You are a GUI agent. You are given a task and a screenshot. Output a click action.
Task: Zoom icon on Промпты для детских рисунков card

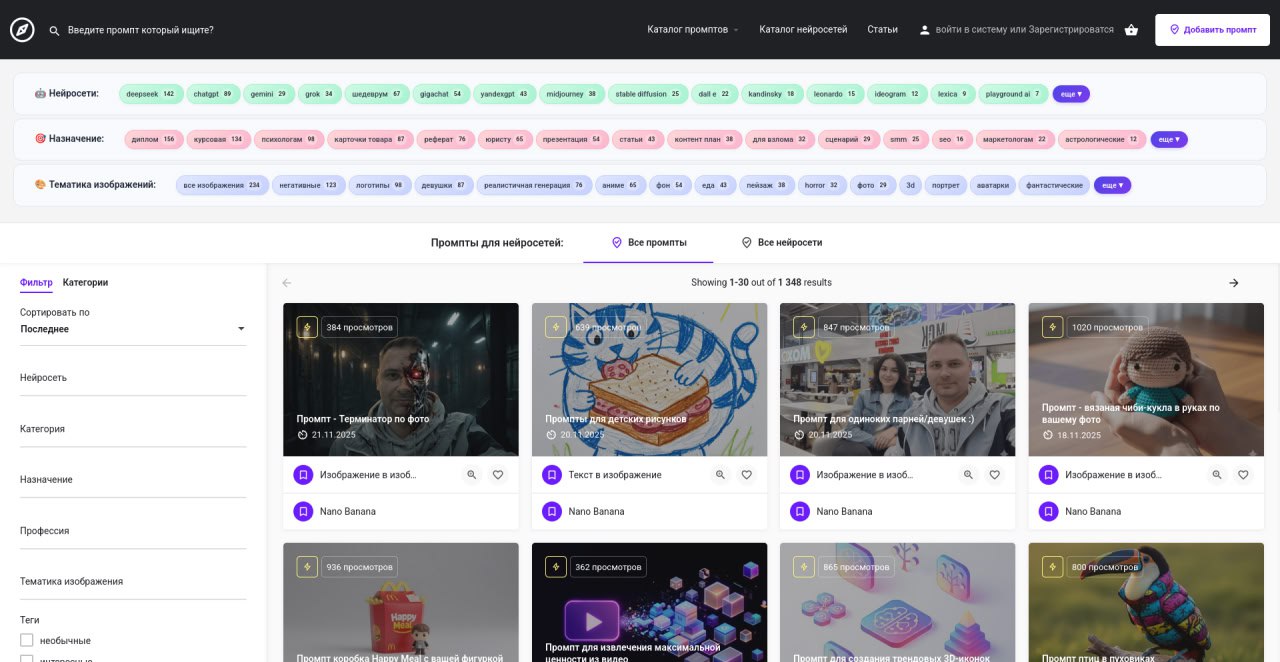click(720, 475)
